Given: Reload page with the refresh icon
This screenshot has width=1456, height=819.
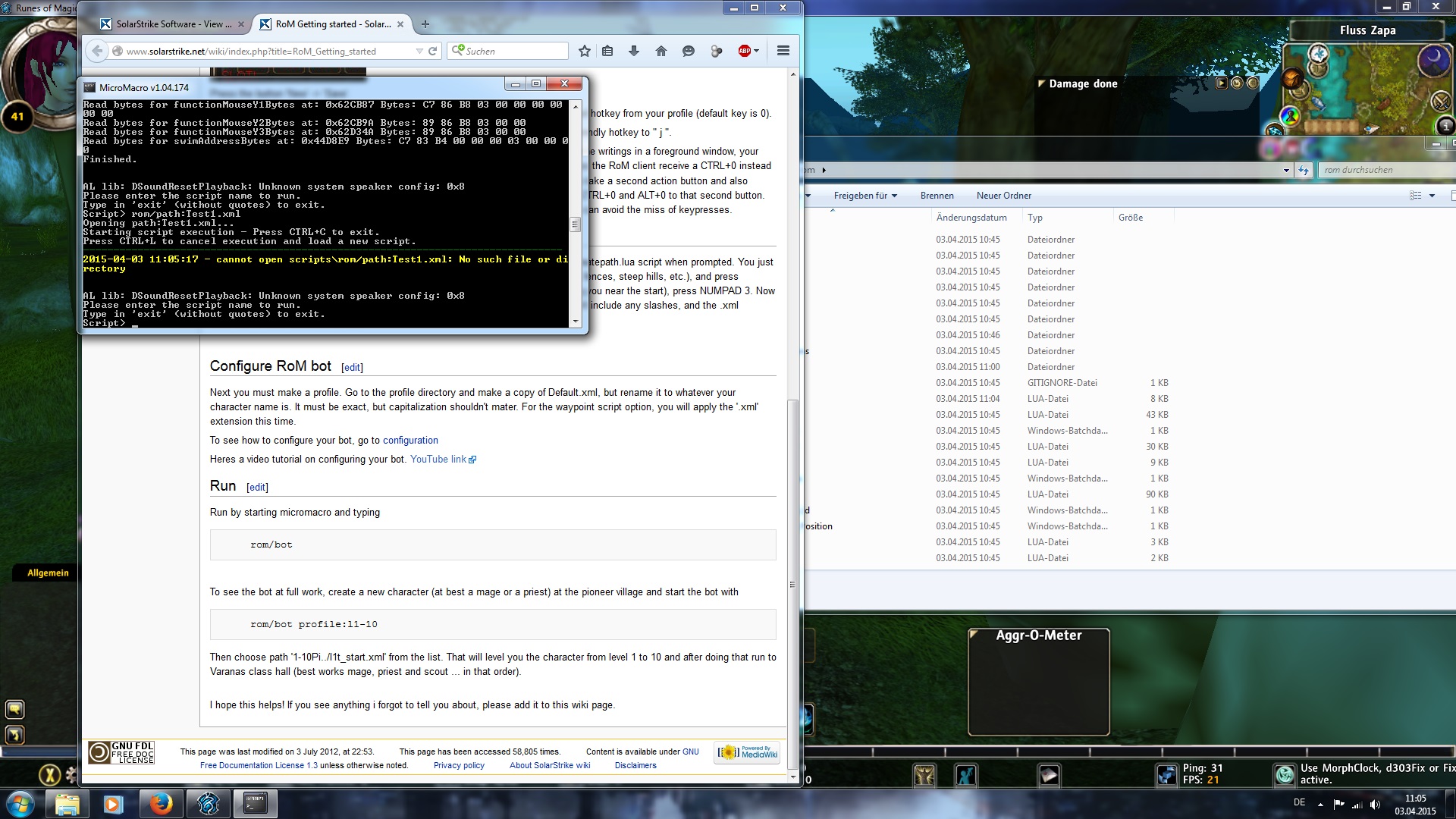Looking at the screenshot, I should pyautogui.click(x=433, y=51).
